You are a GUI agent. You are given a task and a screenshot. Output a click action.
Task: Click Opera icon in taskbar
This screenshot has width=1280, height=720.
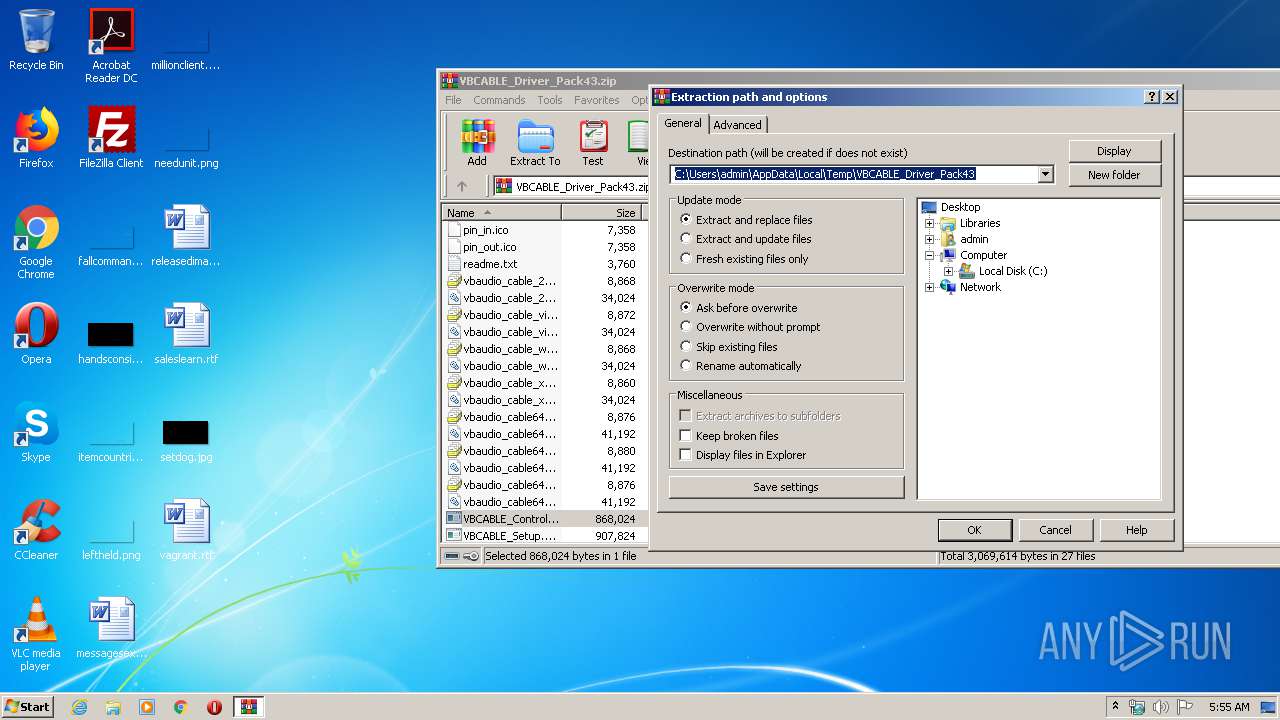pyautogui.click(x=214, y=707)
